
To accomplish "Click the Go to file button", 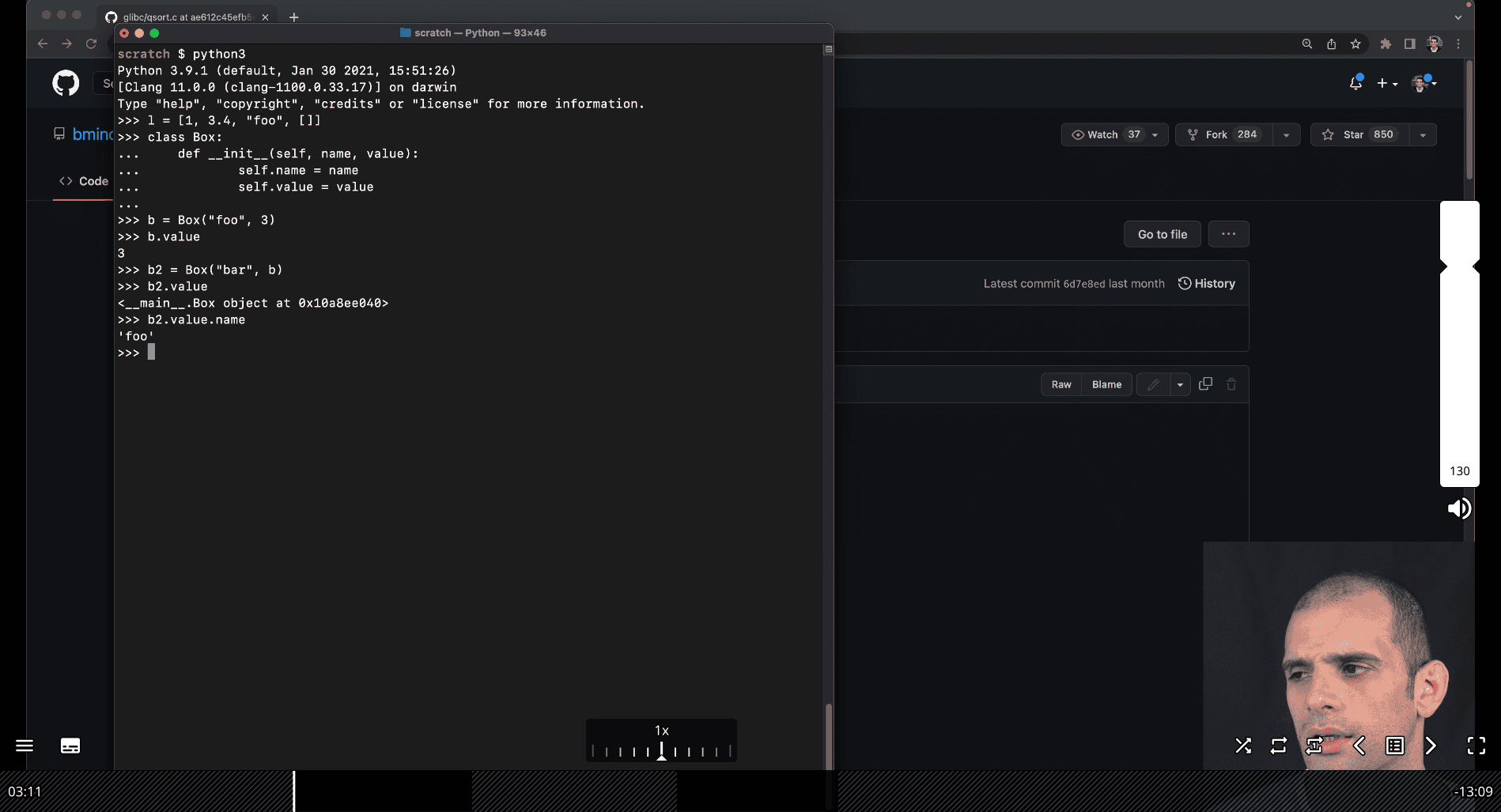I will coord(1162,234).
